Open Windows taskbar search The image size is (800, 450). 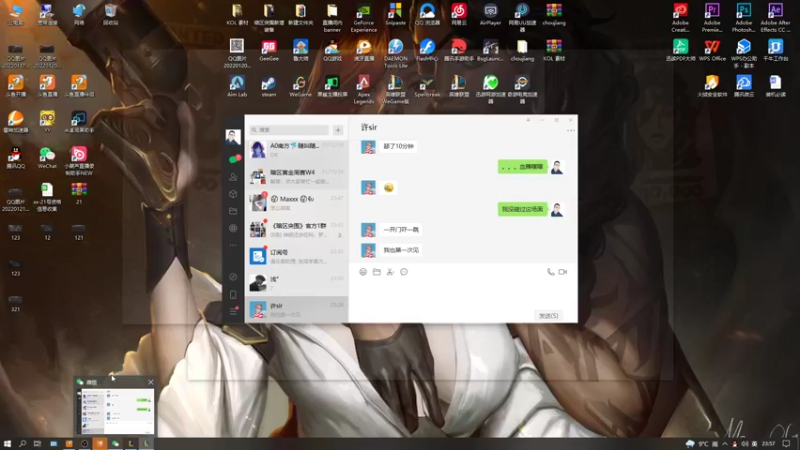(22, 443)
